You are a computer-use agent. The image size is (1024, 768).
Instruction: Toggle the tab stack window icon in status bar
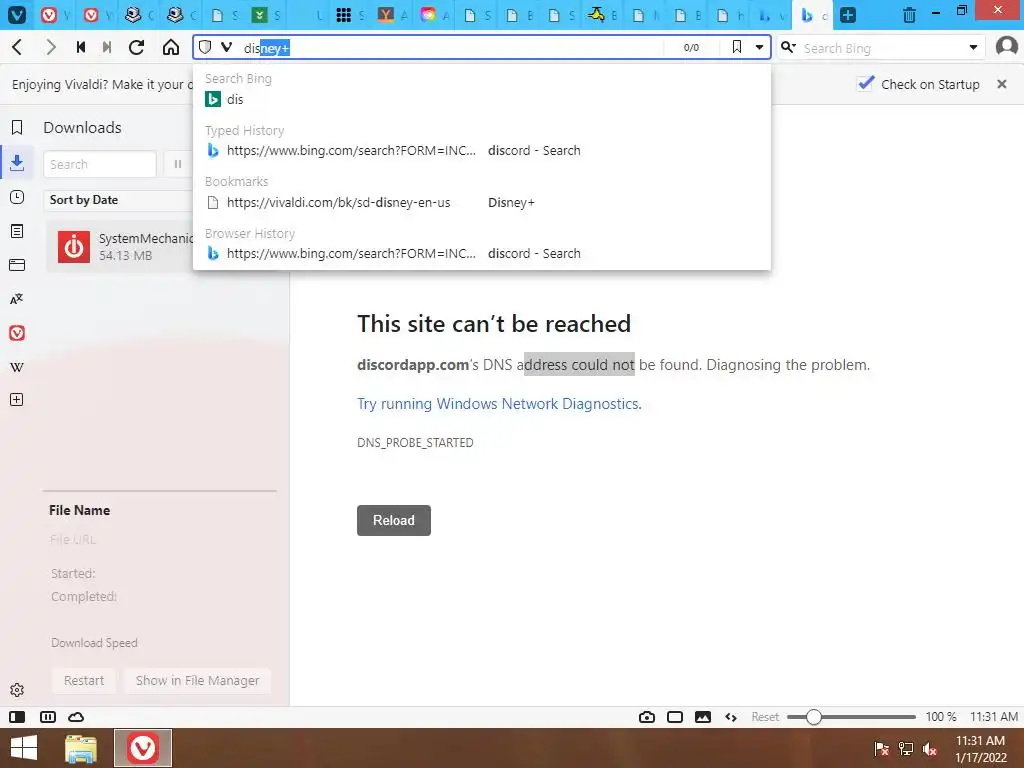coord(675,717)
